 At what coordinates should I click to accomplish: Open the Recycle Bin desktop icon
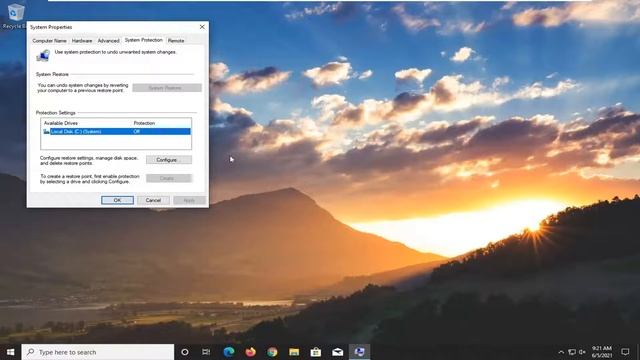[x=15, y=16]
